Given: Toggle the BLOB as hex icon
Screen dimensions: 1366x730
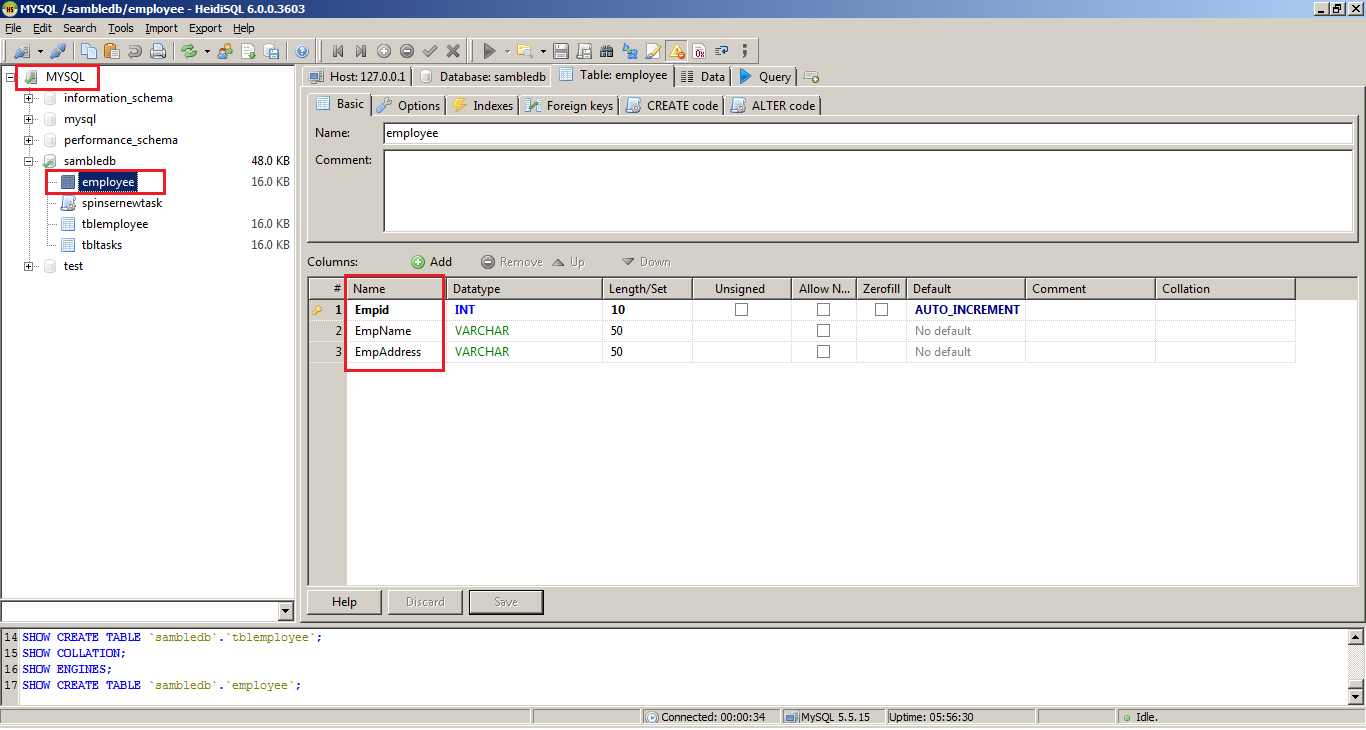Looking at the screenshot, I should [x=699, y=50].
